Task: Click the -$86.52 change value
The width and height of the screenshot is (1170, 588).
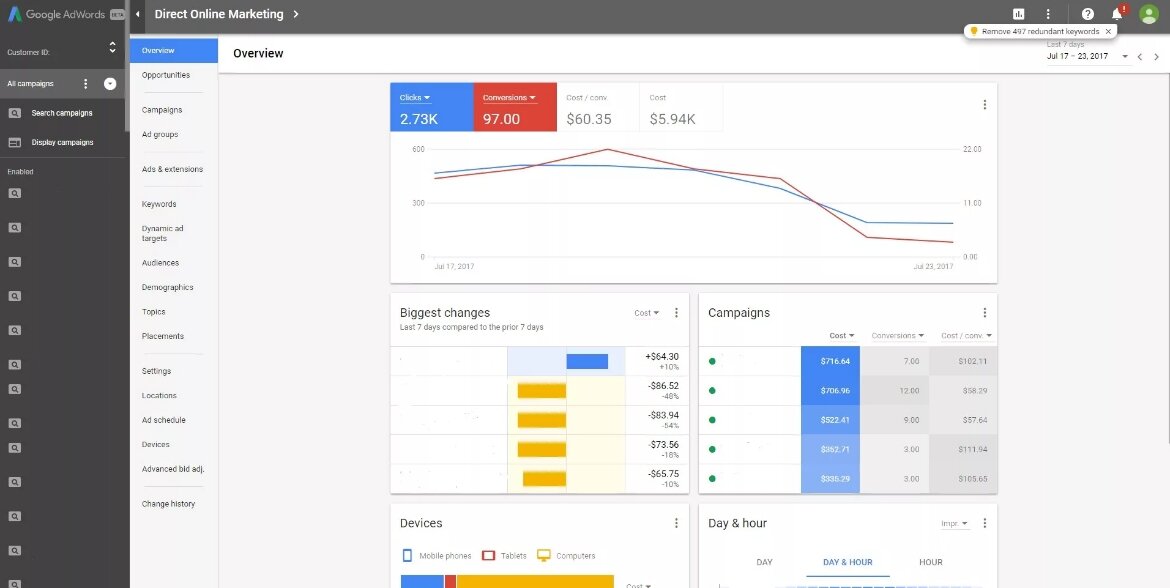Action: 662,386
